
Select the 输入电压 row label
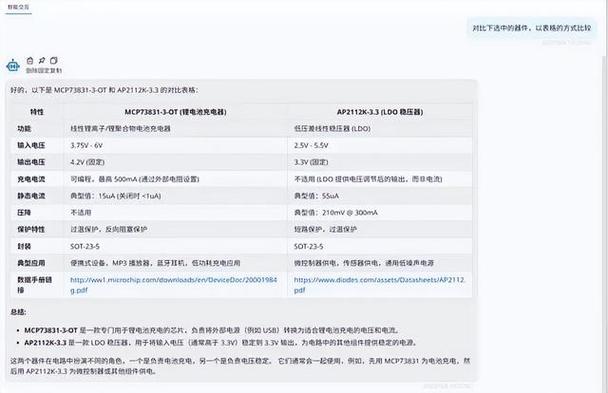(31, 145)
